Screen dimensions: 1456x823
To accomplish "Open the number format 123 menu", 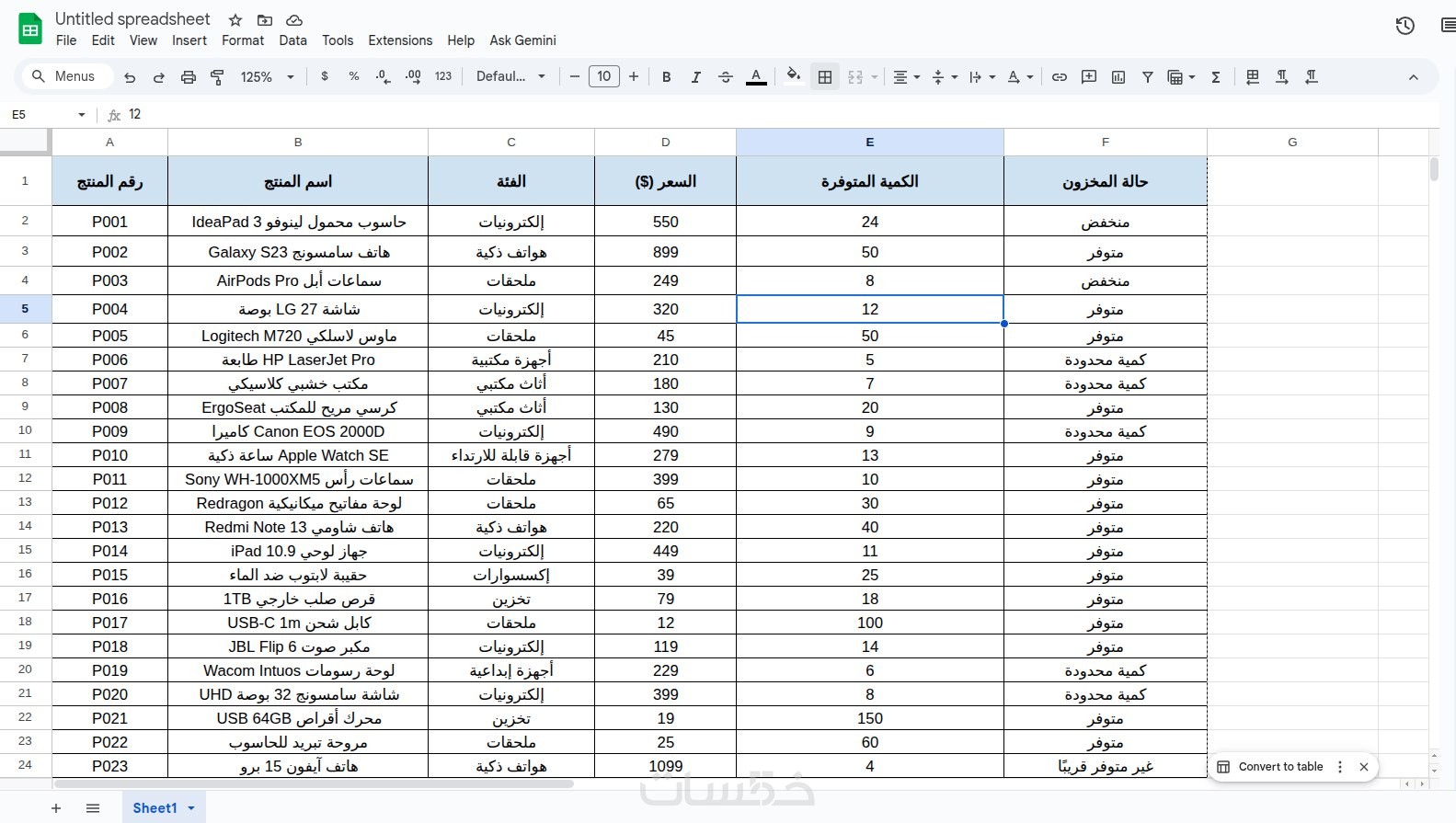I will 443,76.
